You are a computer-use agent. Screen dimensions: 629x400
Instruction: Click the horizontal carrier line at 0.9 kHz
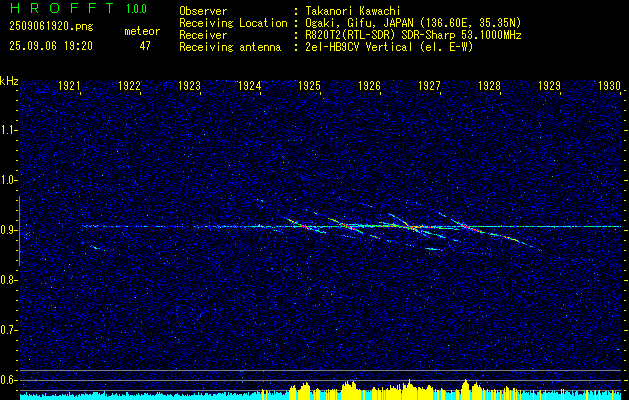tap(351, 227)
